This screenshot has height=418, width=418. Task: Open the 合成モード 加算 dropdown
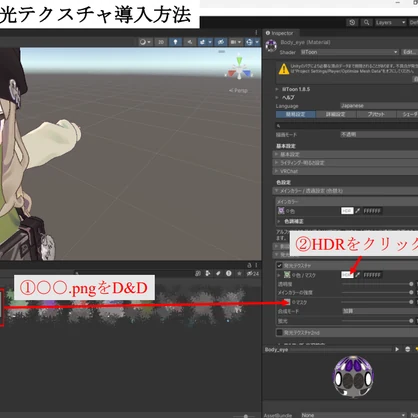pyautogui.click(x=380, y=311)
